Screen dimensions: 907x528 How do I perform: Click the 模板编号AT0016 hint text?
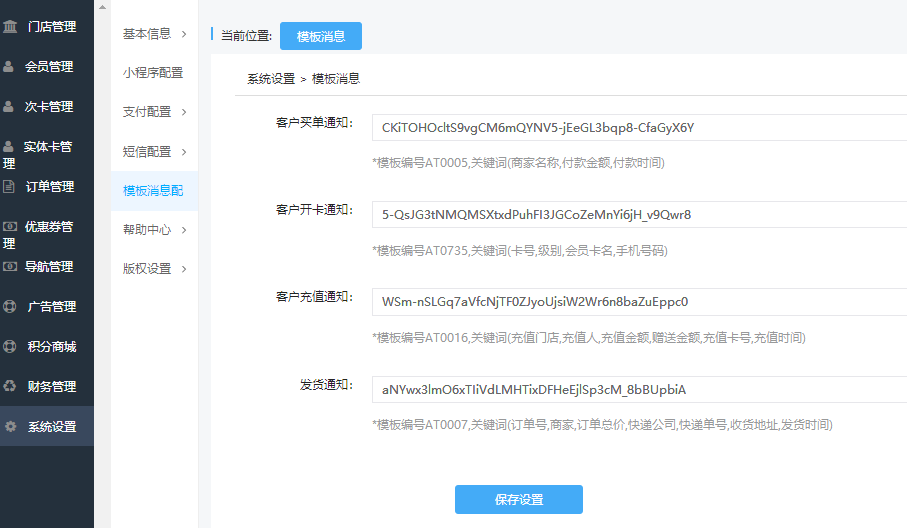589,338
